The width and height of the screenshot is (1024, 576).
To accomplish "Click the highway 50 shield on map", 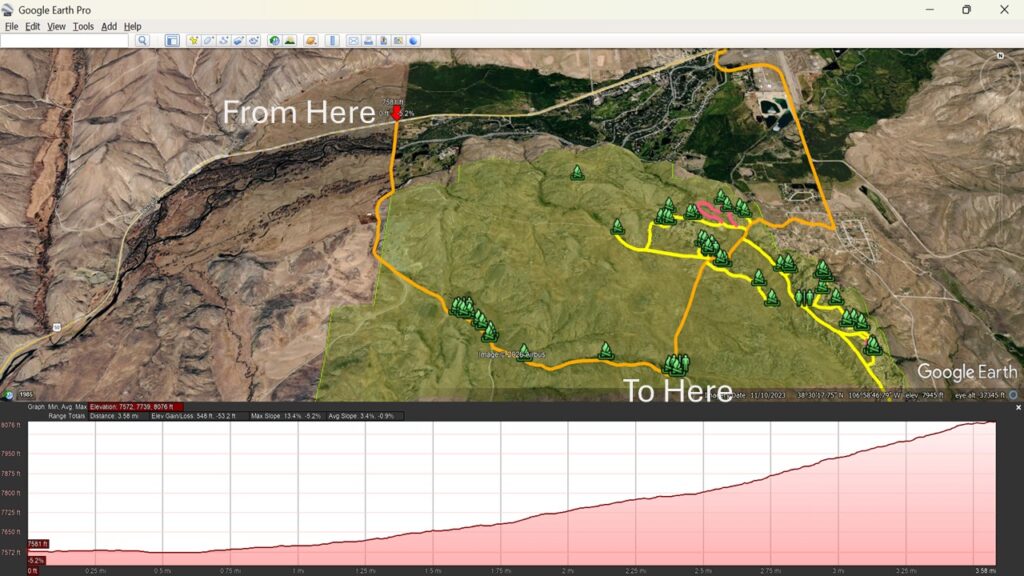I will click(x=57, y=327).
